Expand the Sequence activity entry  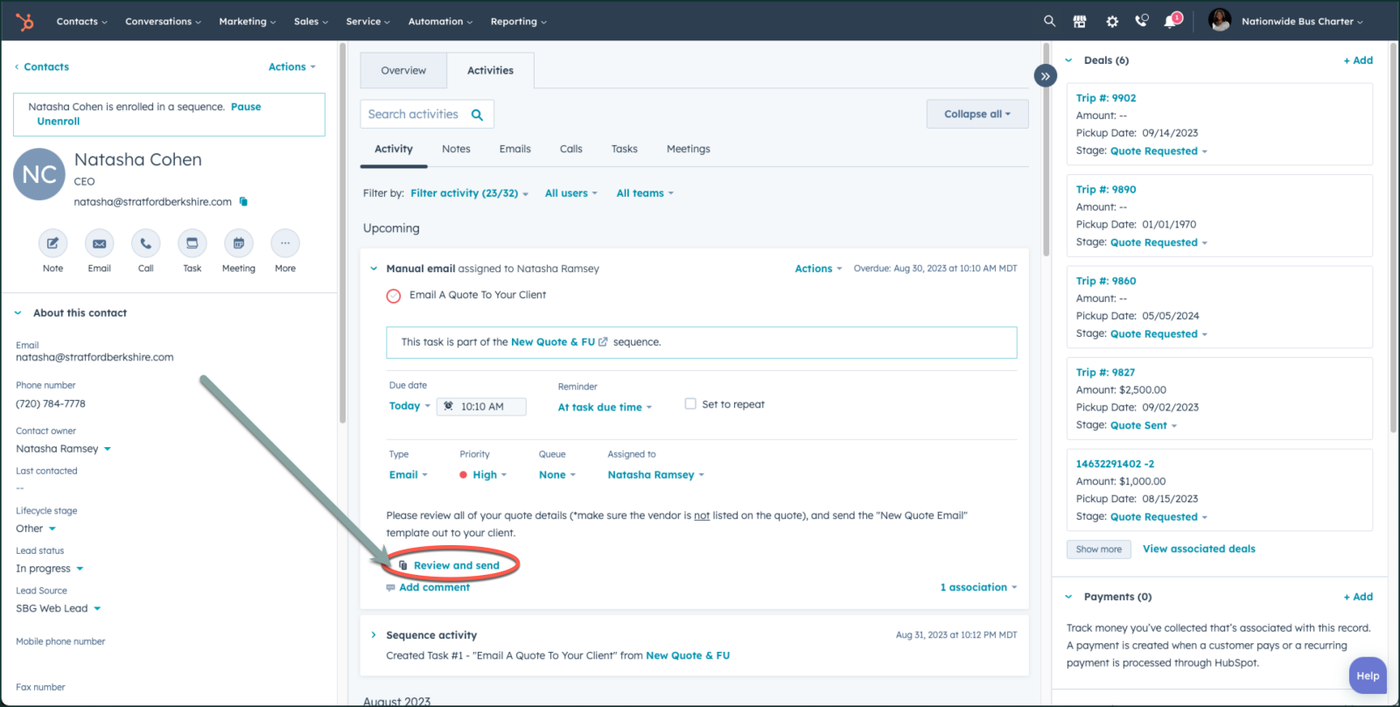click(x=374, y=635)
